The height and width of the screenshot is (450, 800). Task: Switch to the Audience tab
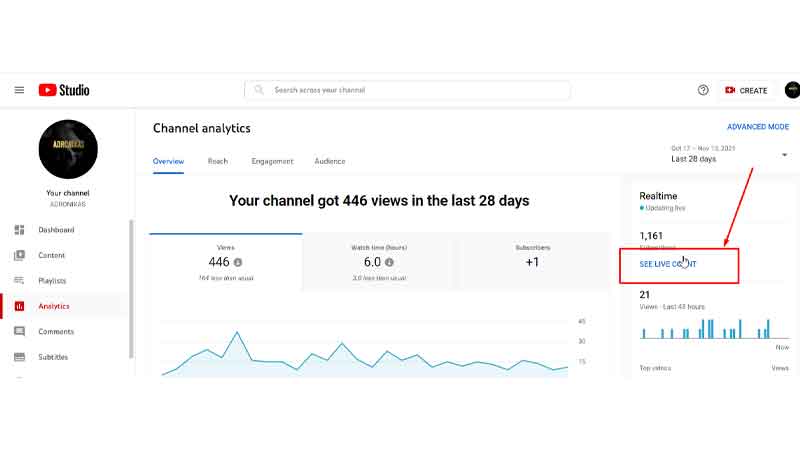(330, 161)
